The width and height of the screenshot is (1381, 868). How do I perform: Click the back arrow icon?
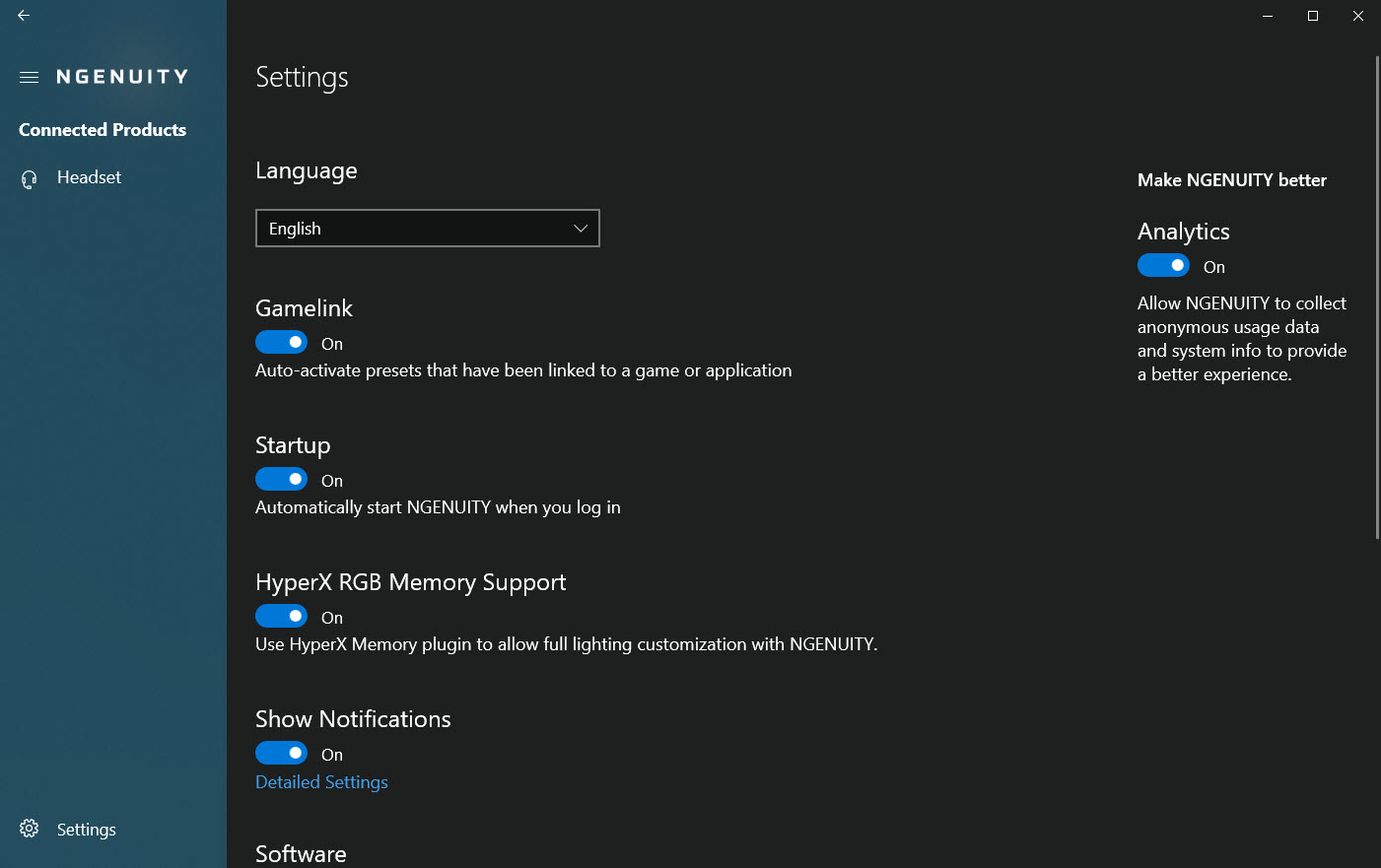click(x=24, y=16)
